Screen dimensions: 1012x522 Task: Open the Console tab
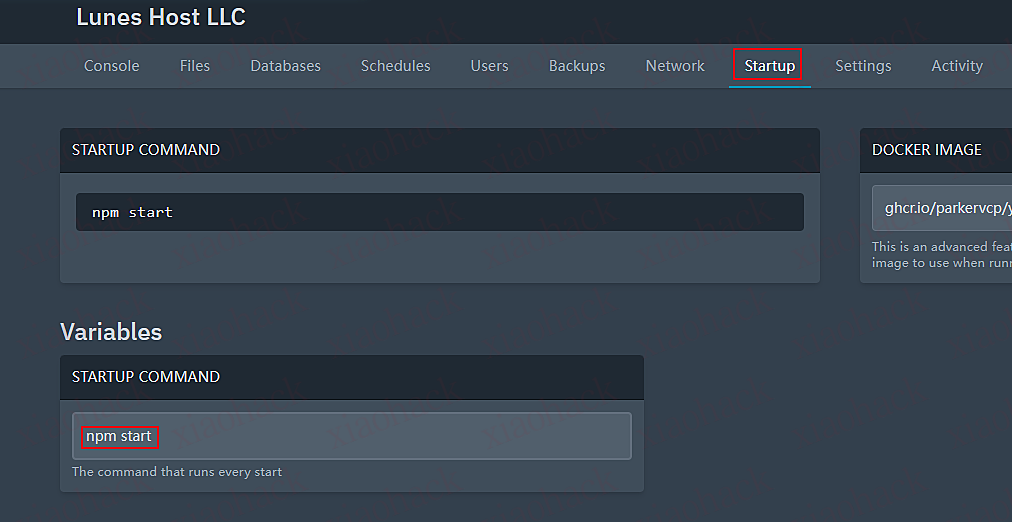tap(111, 66)
